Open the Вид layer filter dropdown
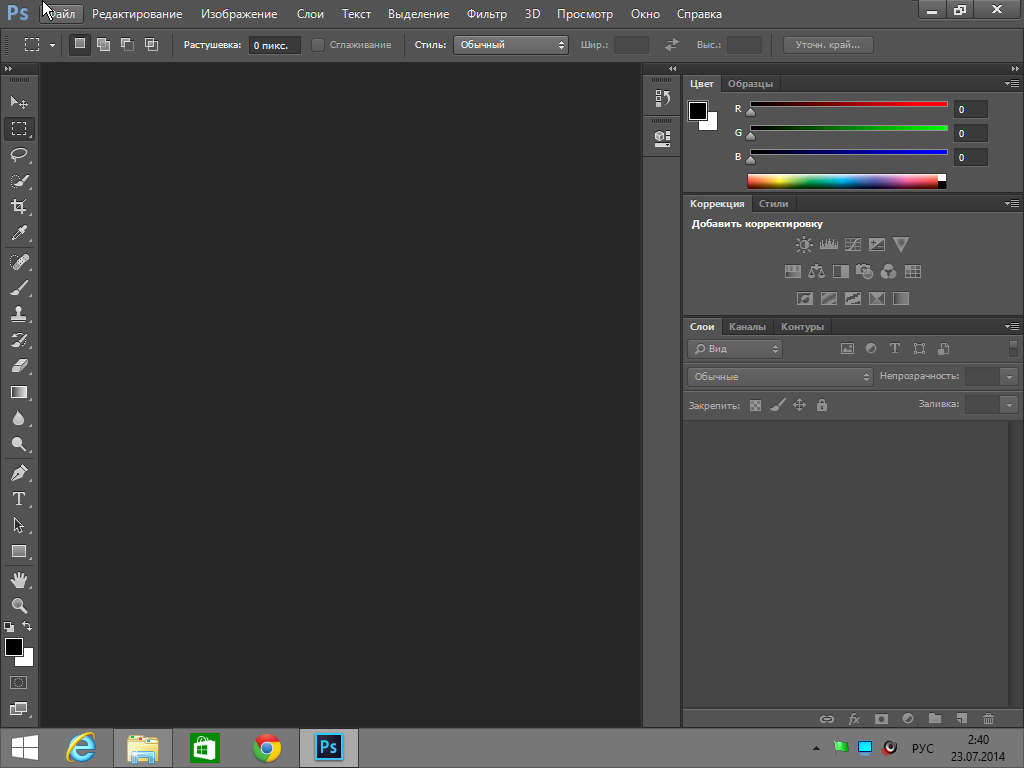 click(735, 349)
